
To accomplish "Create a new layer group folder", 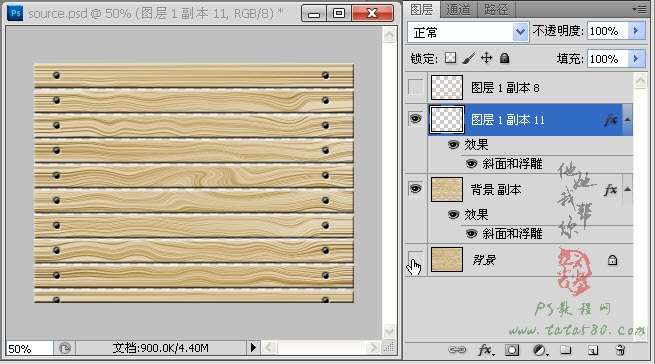I will click(566, 350).
